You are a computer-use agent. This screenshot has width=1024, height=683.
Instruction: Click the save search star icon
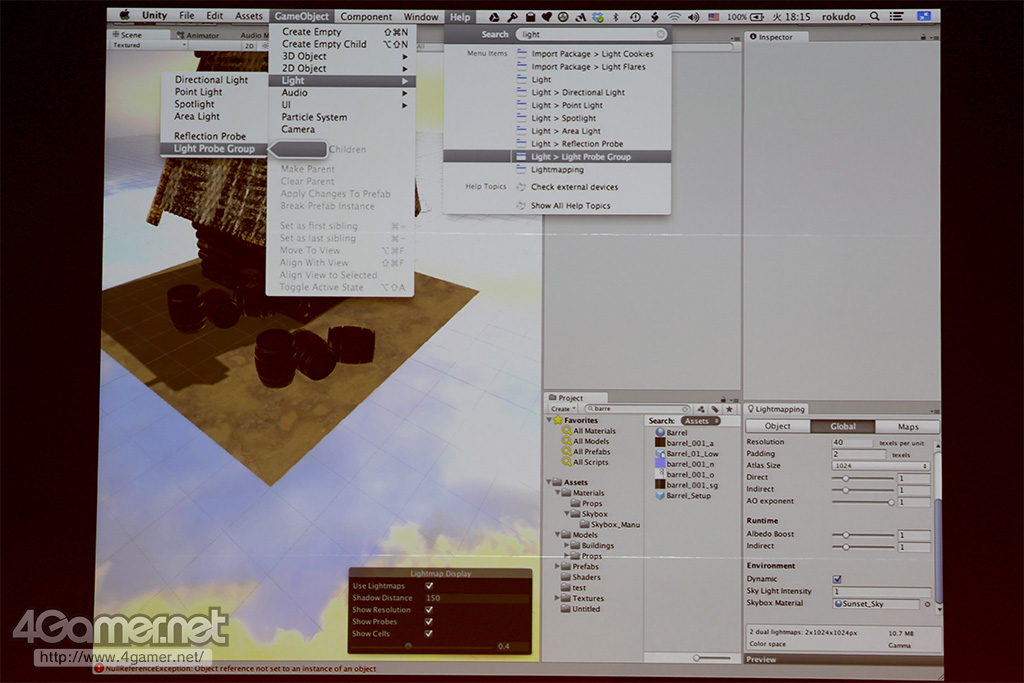729,409
